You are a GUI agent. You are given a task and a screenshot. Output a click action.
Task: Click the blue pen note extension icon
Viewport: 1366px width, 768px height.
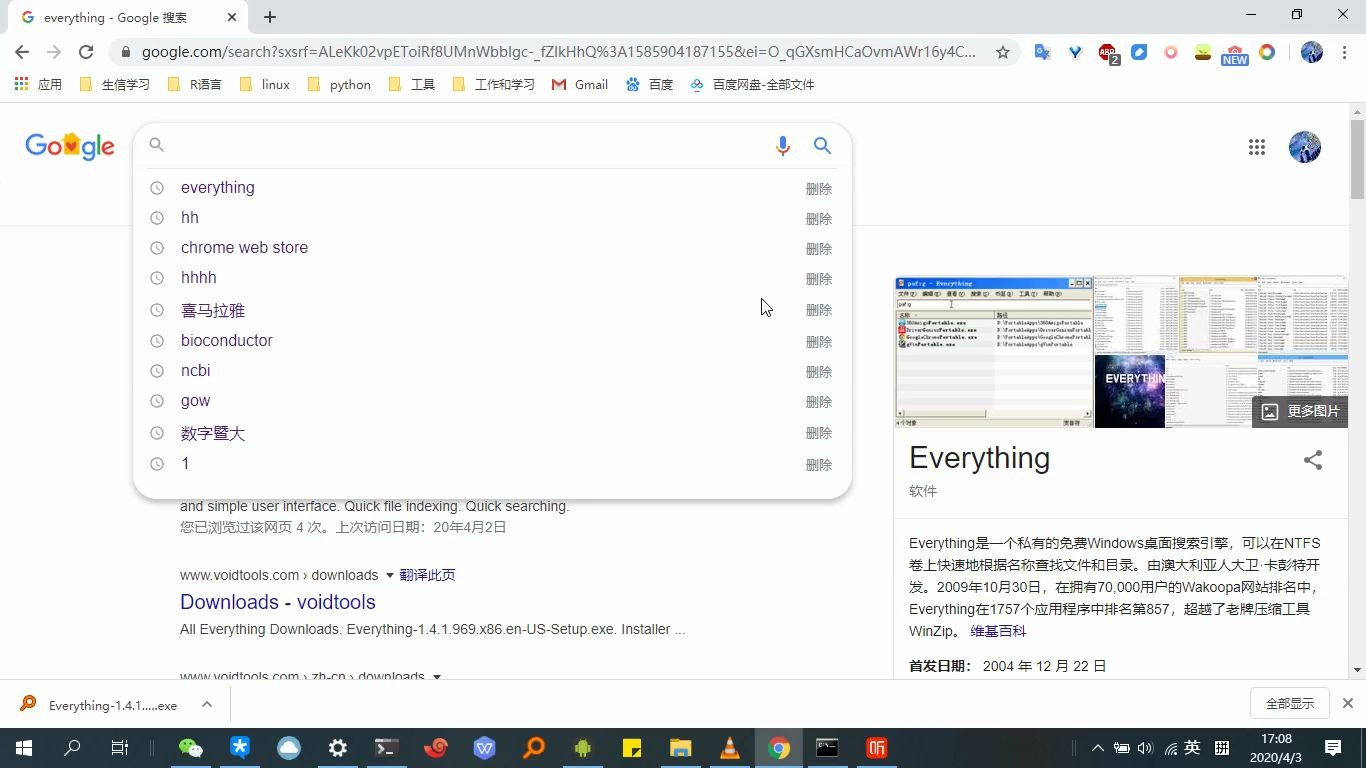[x=1139, y=52]
